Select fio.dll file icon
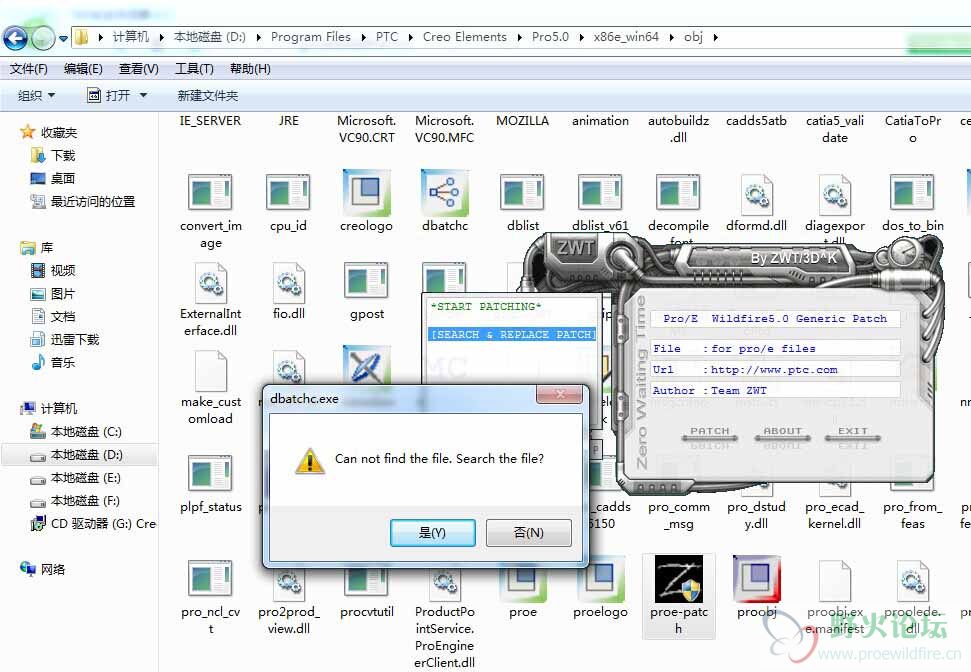971x672 pixels. (288, 282)
